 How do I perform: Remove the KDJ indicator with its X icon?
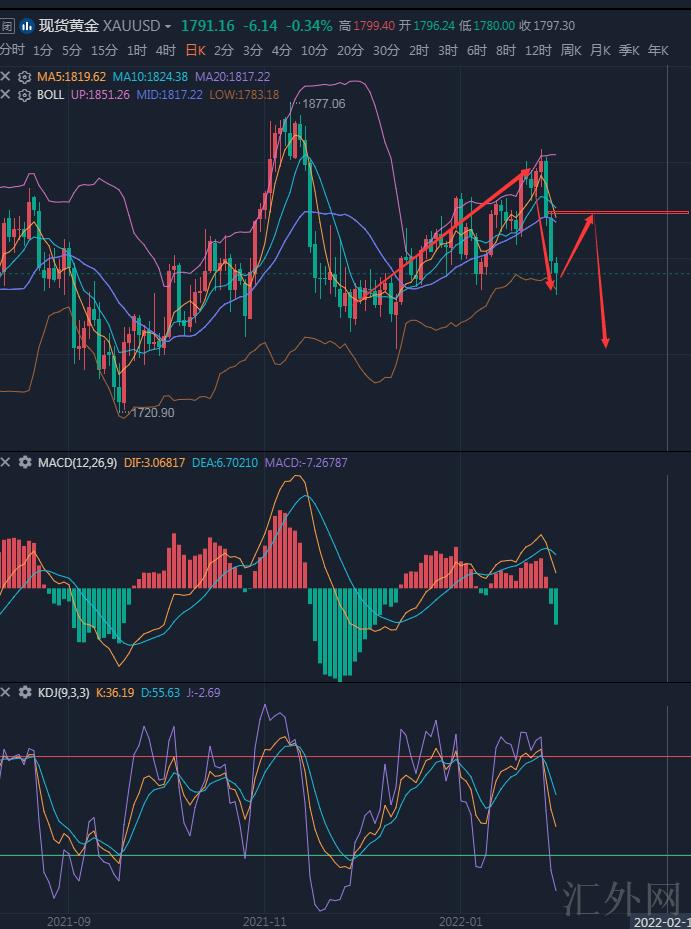tap(6, 692)
